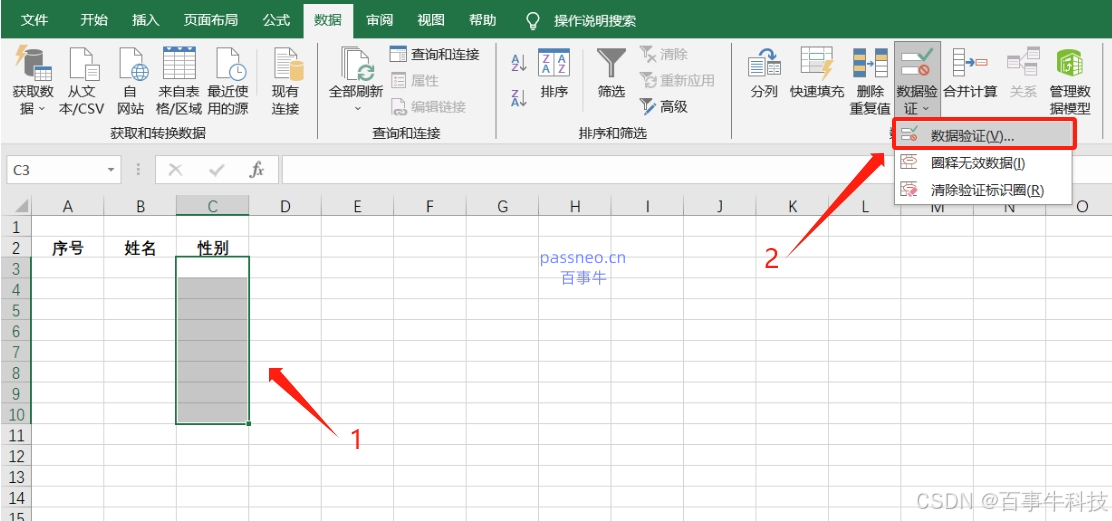Screen dimensions: 1112x521
Task: Expand the 获取数据 dropdown arrow
Action: tap(40, 108)
